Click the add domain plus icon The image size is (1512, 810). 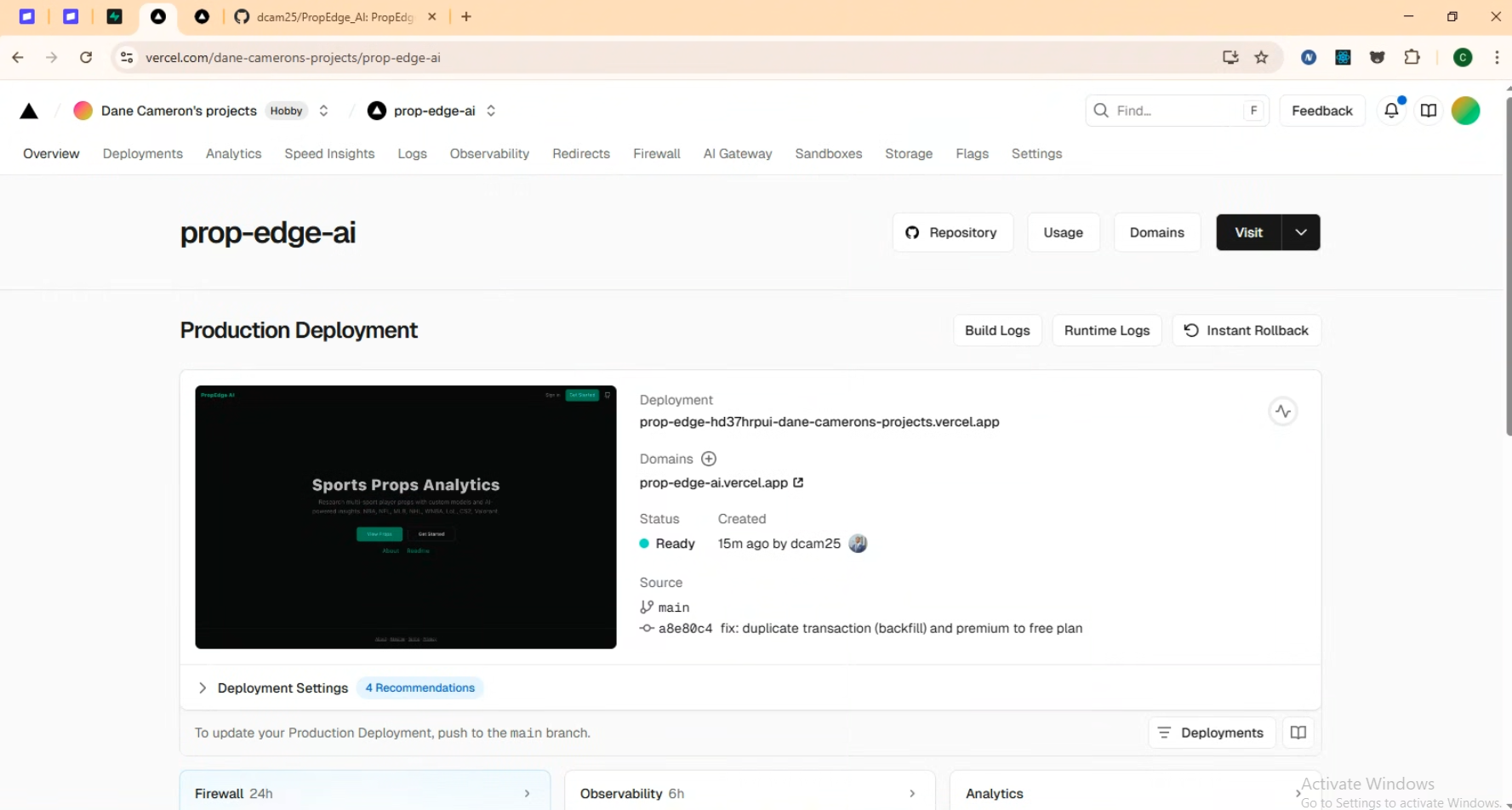709,459
